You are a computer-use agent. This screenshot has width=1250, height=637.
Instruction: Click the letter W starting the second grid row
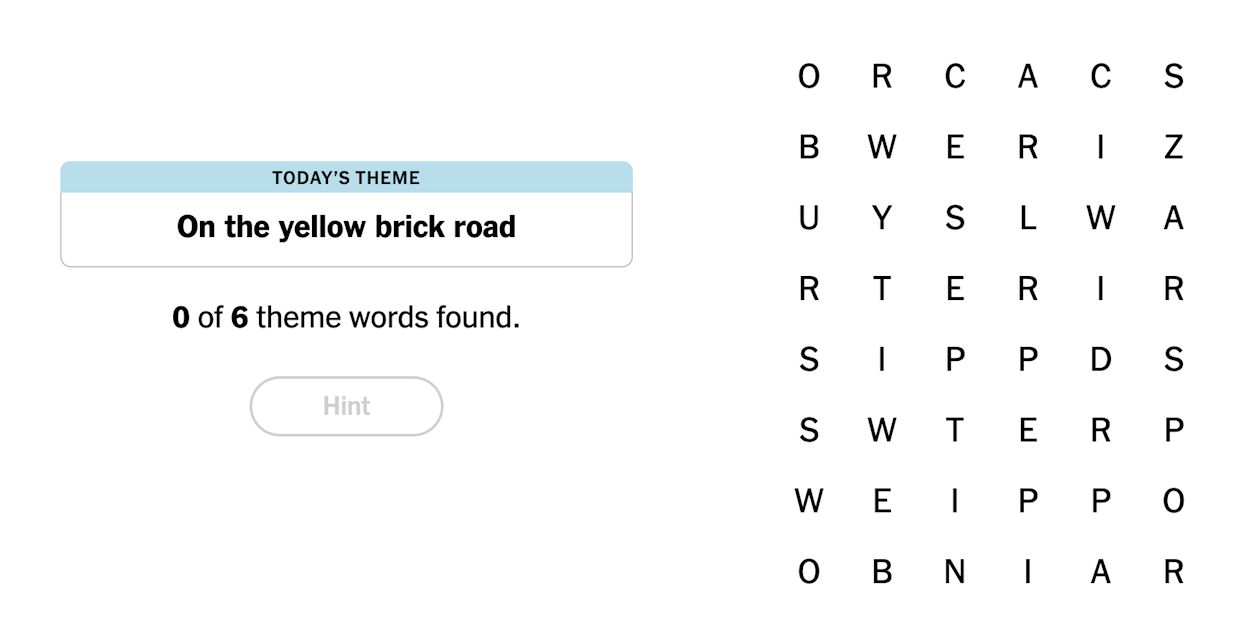point(882,146)
